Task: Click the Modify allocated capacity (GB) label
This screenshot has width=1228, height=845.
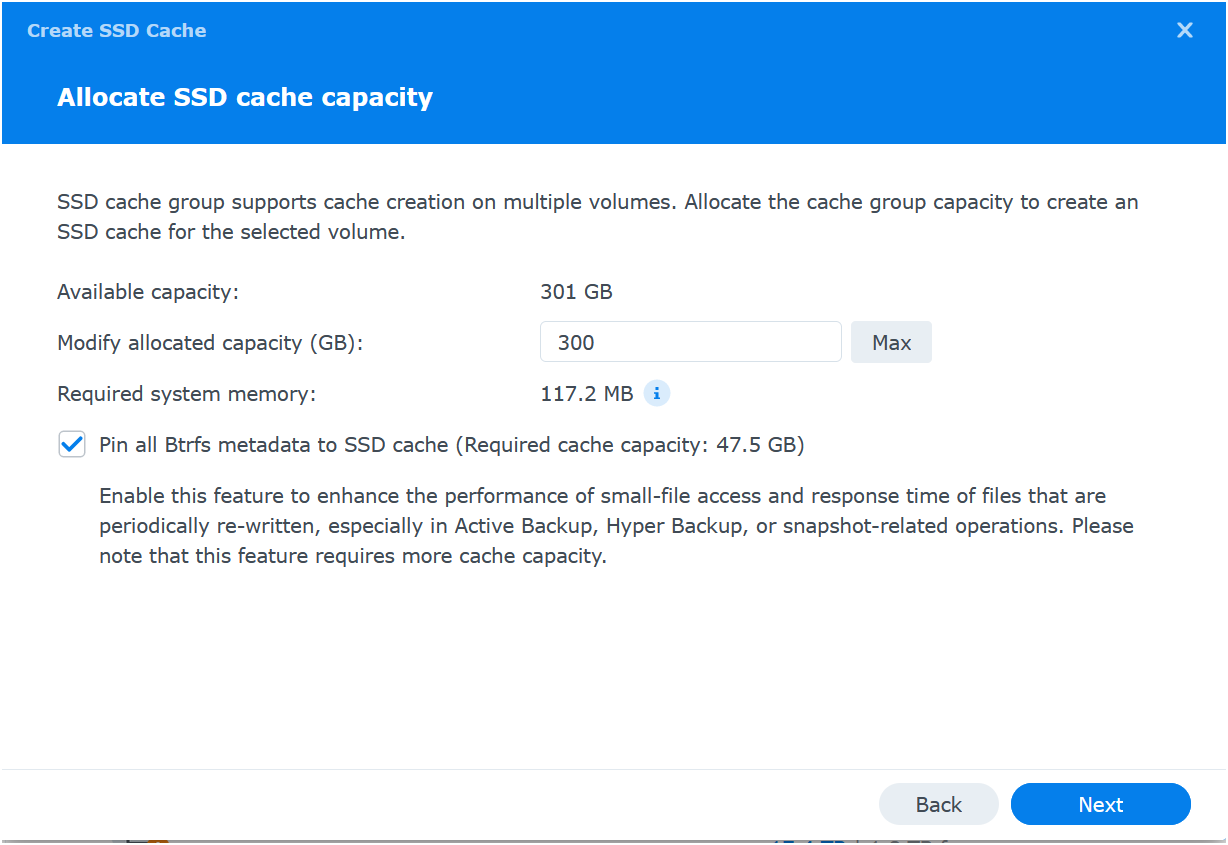Action: pyautogui.click(x=210, y=343)
